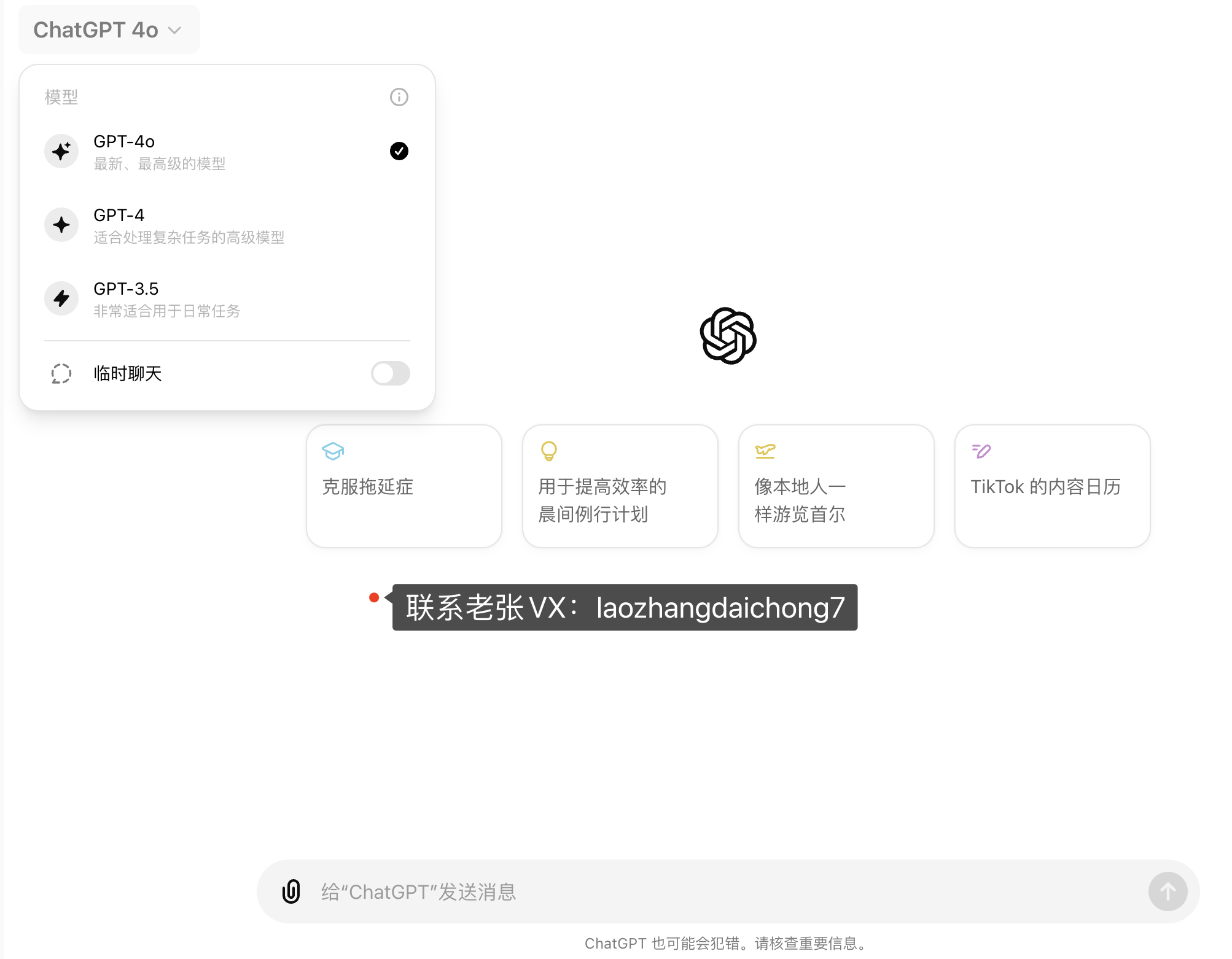Click the GPT-3.5 lightning bolt icon
This screenshot has height=959, width=1232.
[x=61, y=298]
